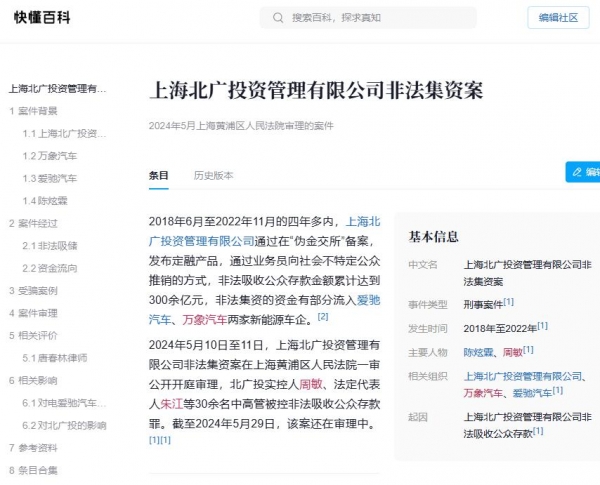
Task: Click reference [1] beside 刑事案件
Action: (509, 302)
